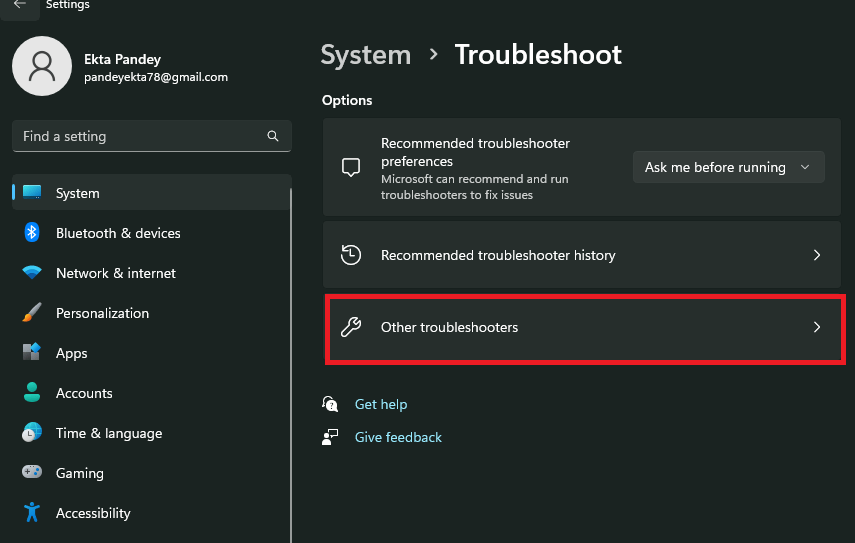Click the Find a setting search box

(x=140, y=136)
